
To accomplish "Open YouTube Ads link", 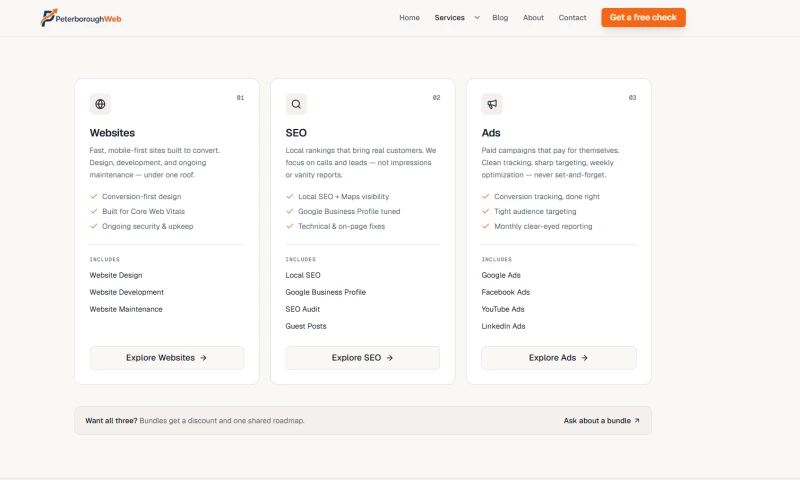I will tap(503, 309).
